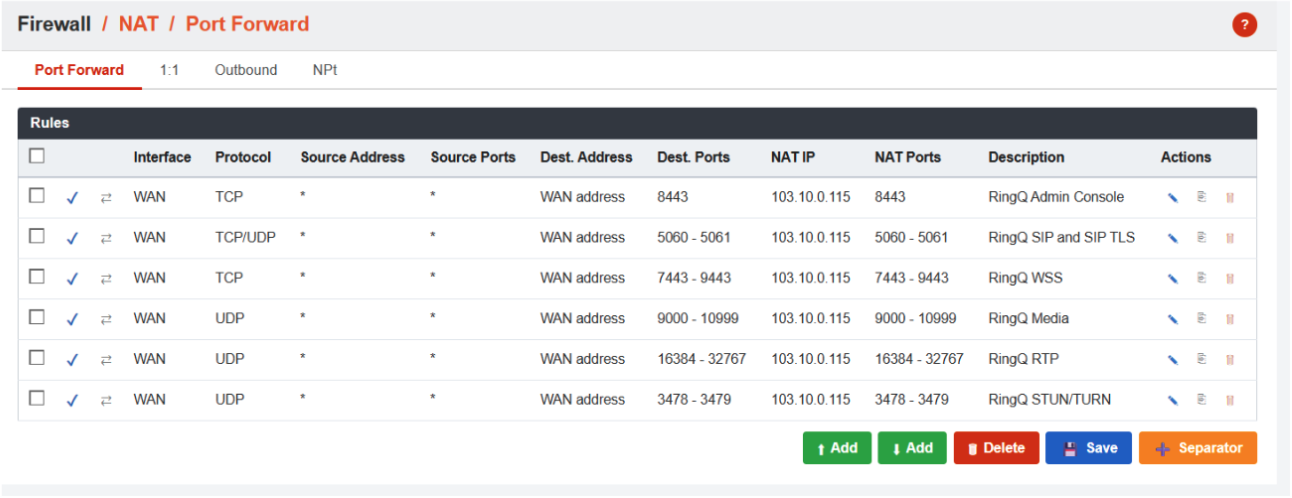Copy the RingQ STUN/TURN rule
Viewport: 1292px width, 498px height.
point(1201,400)
